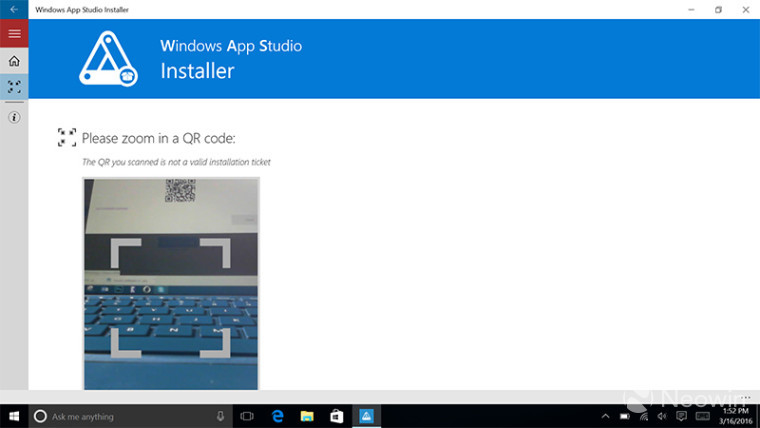Launch Microsoft Edge from taskbar

pos(278,416)
